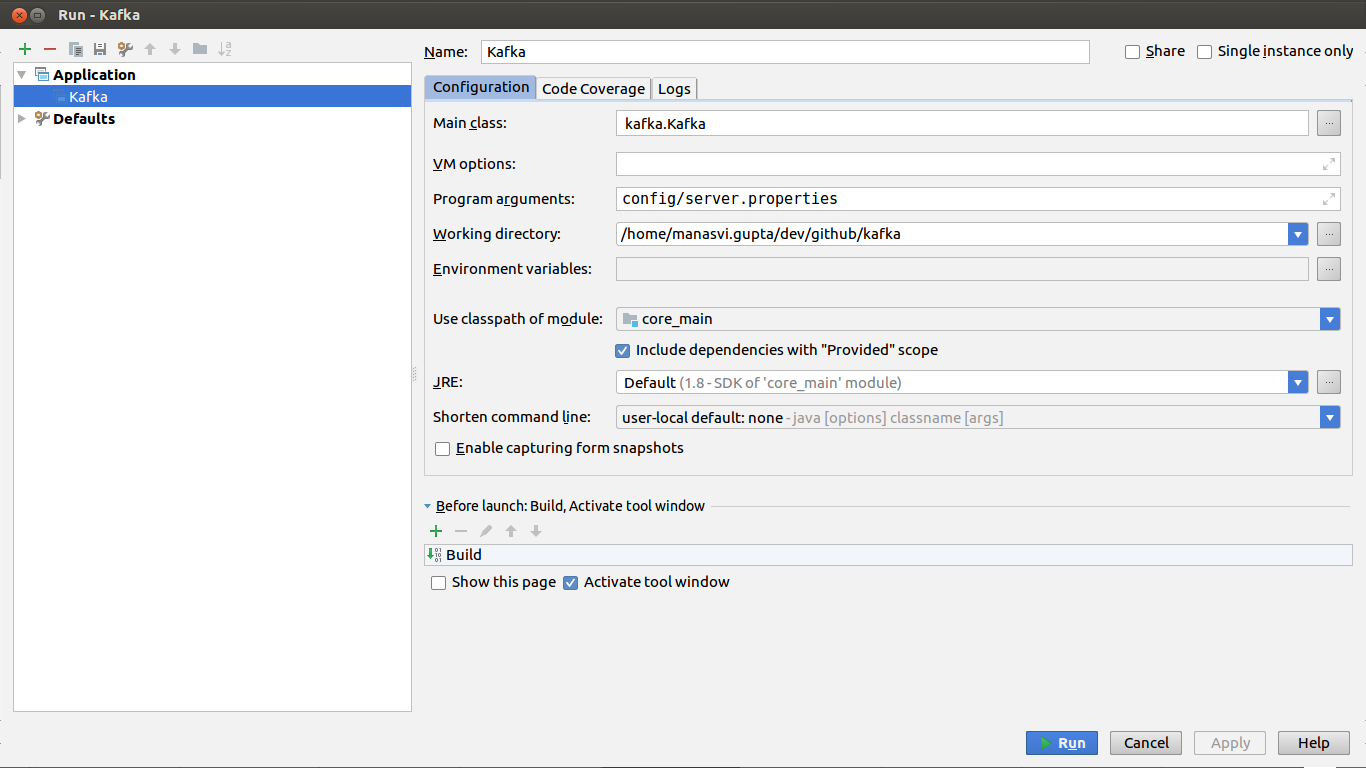This screenshot has width=1366, height=768.
Task: Edit the before launch task with the pencil
Action: (x=486, y=531)
